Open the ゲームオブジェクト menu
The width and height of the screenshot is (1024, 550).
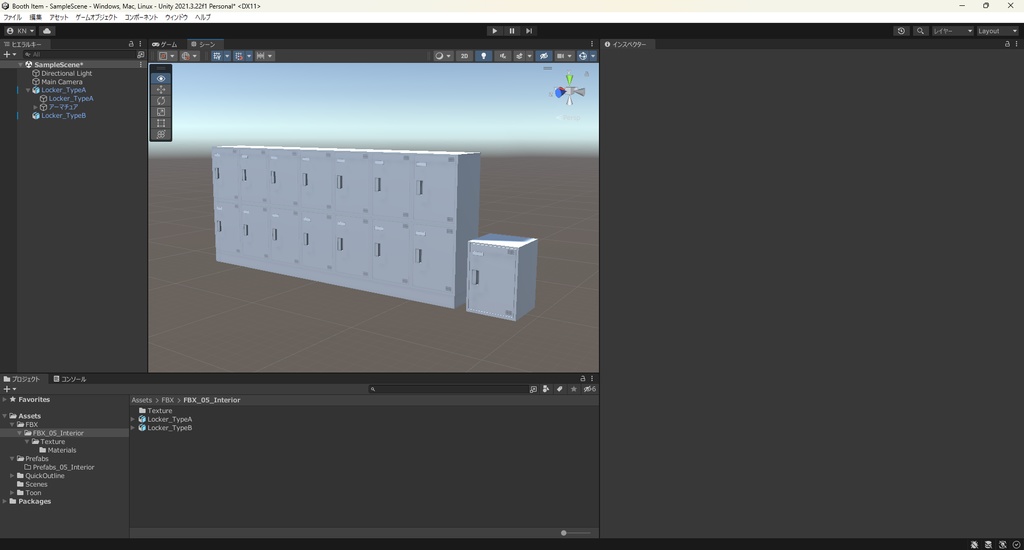(x=96, y=17)
